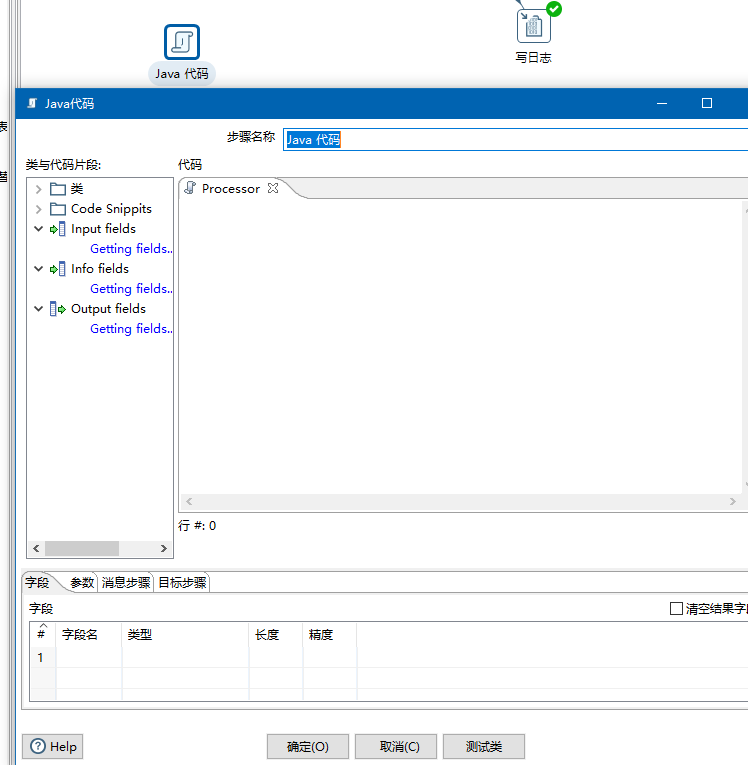The width and height of the screenshot is (748, 765).
Task: Click the 类 folder icon
Action: point(58,189)
